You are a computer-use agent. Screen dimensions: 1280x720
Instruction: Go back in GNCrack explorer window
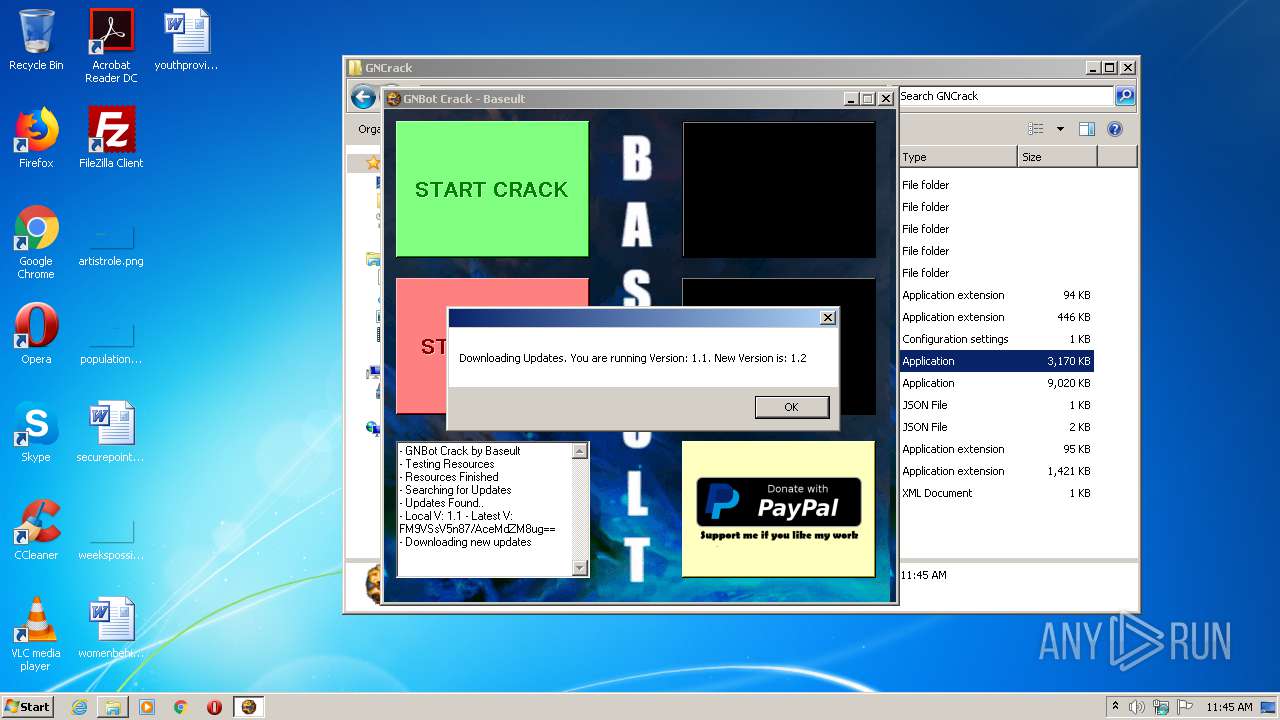pyautogui.click(x=363, y=97)
